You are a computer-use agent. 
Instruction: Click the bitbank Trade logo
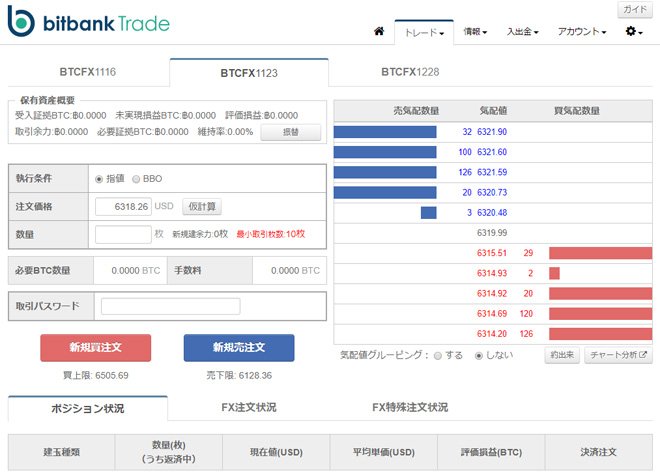(x=88, y=21)
